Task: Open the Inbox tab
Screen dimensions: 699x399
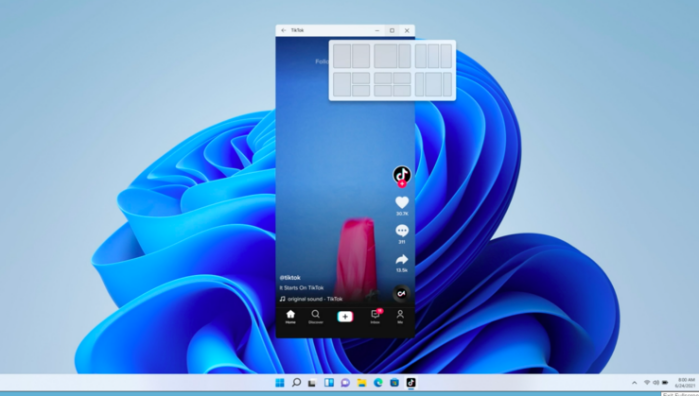Action: [x=375, y=317]
